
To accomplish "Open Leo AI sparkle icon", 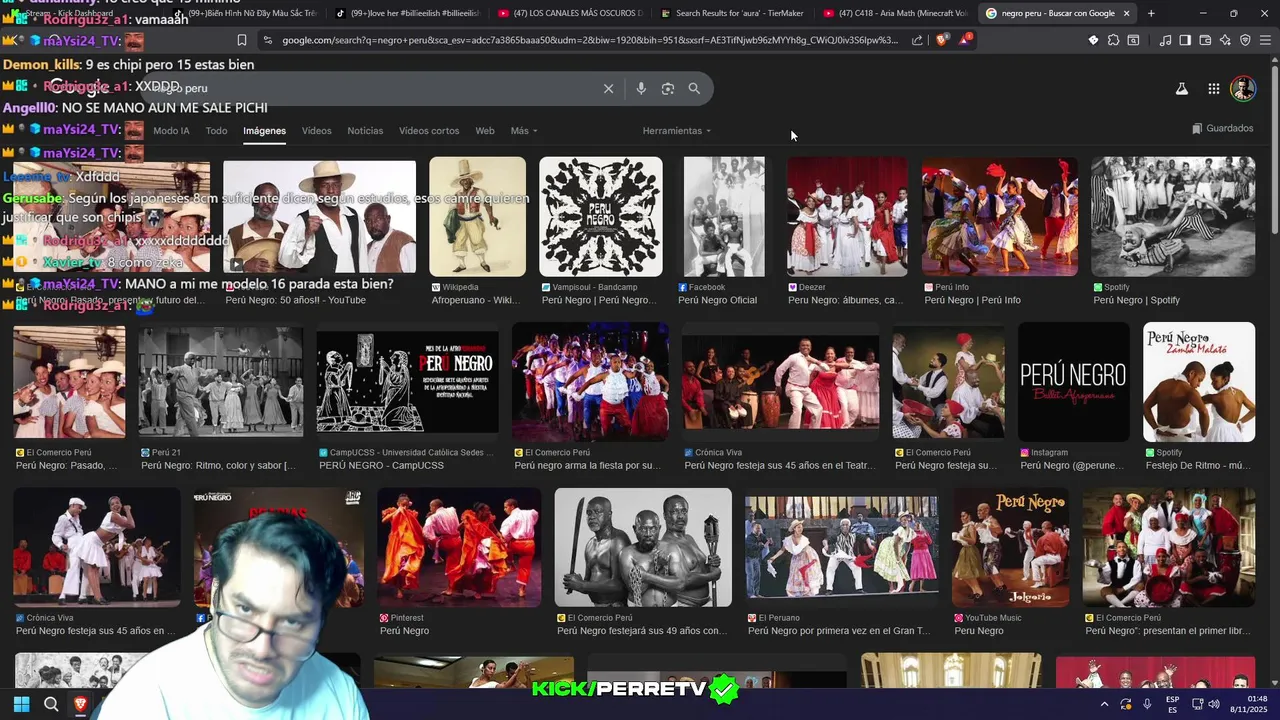I will tap(1225, 40).
